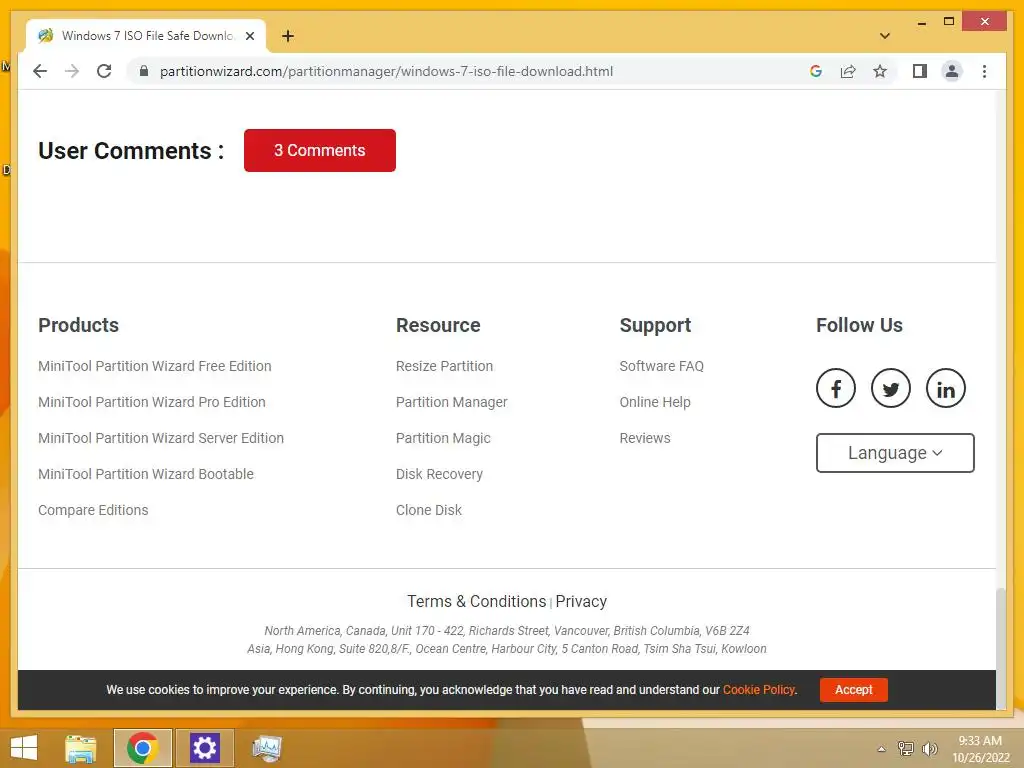
Task: Accept the cookie notice
Action: tap(854, 690)
